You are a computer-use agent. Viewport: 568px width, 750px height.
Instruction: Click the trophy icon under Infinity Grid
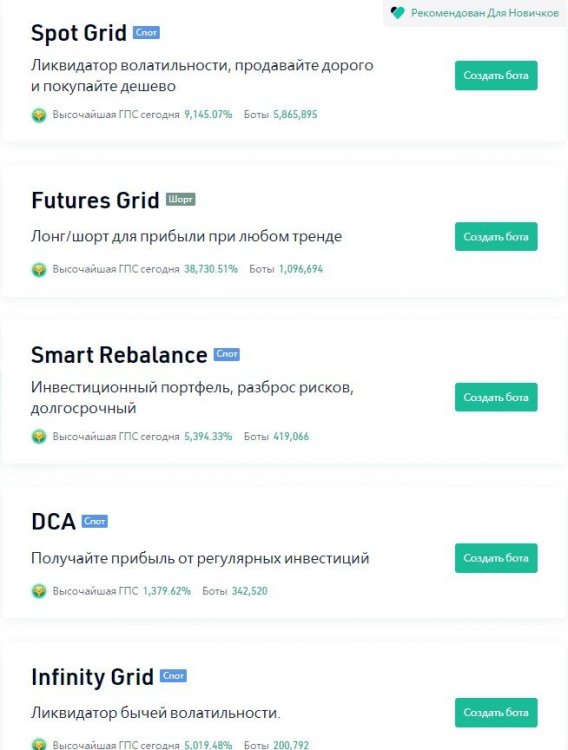click(39, 744)
